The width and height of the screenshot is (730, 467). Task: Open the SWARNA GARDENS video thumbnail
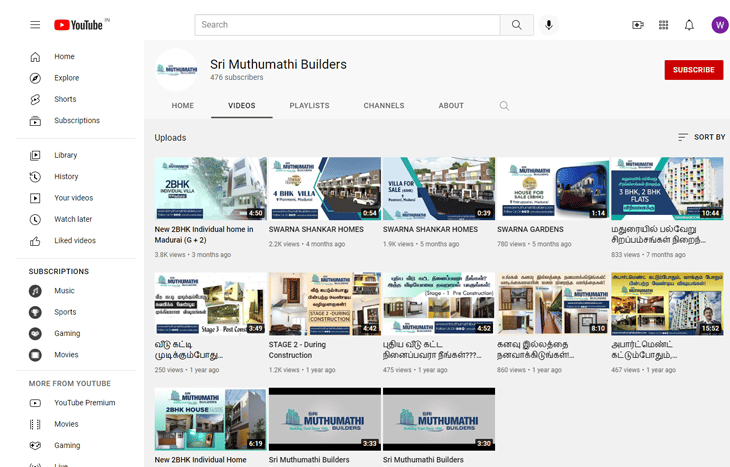[x=553, y=189]
